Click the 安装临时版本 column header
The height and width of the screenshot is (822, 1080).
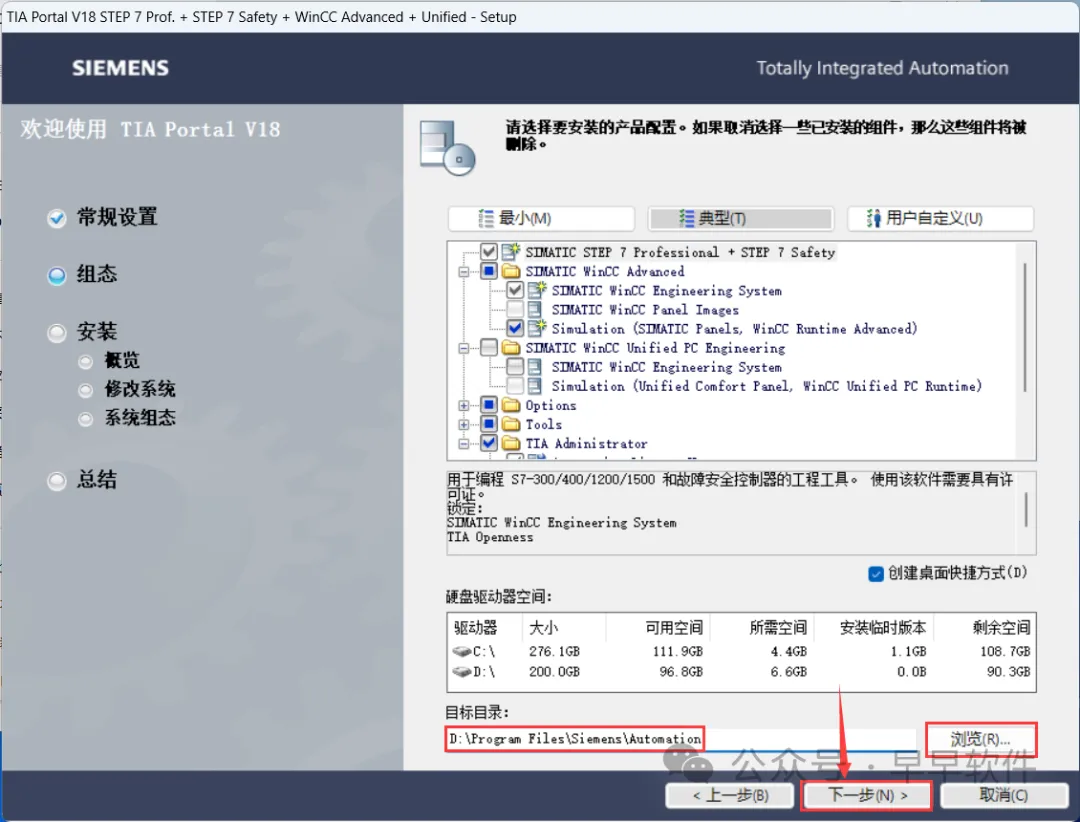[882, 627]
